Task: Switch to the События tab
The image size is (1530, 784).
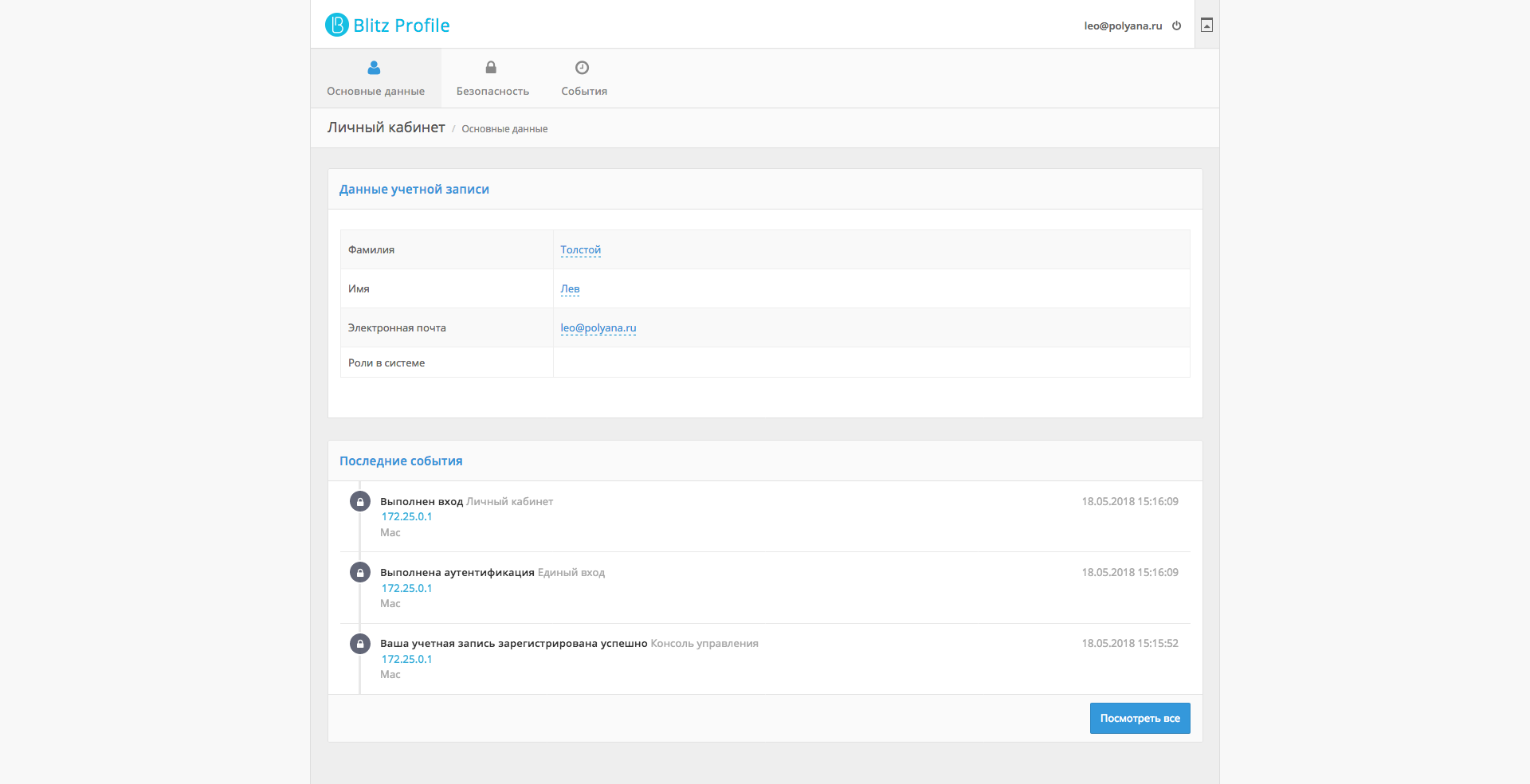Action: [584, 91]
